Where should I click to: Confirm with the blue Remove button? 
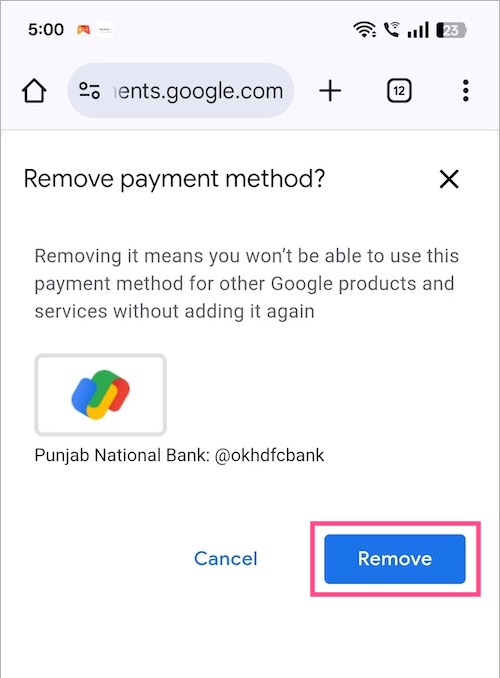[x=395, y=559]
